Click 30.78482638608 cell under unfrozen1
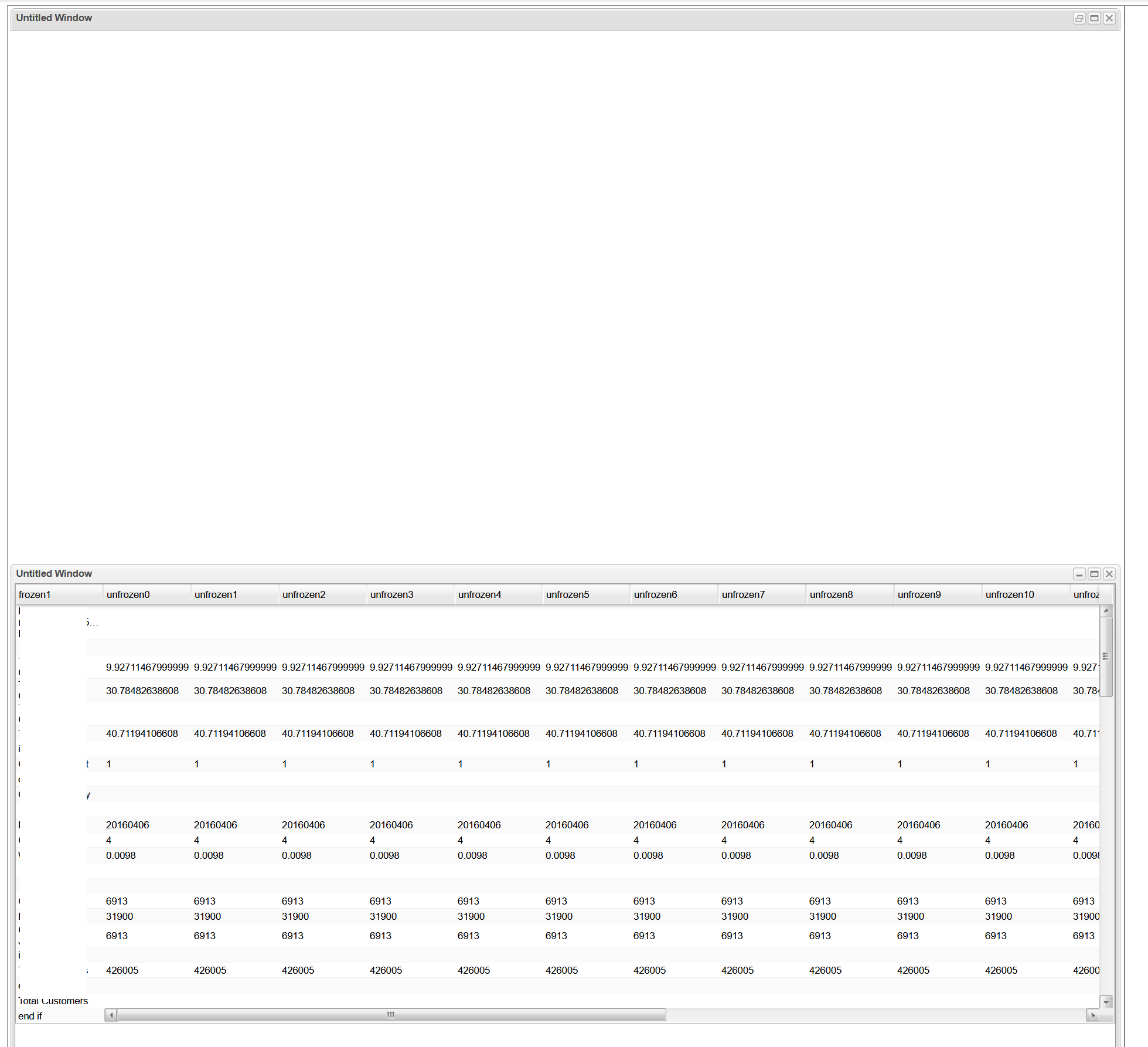The width and height of the screenshot is (1148, 1047). pos(235,691)
